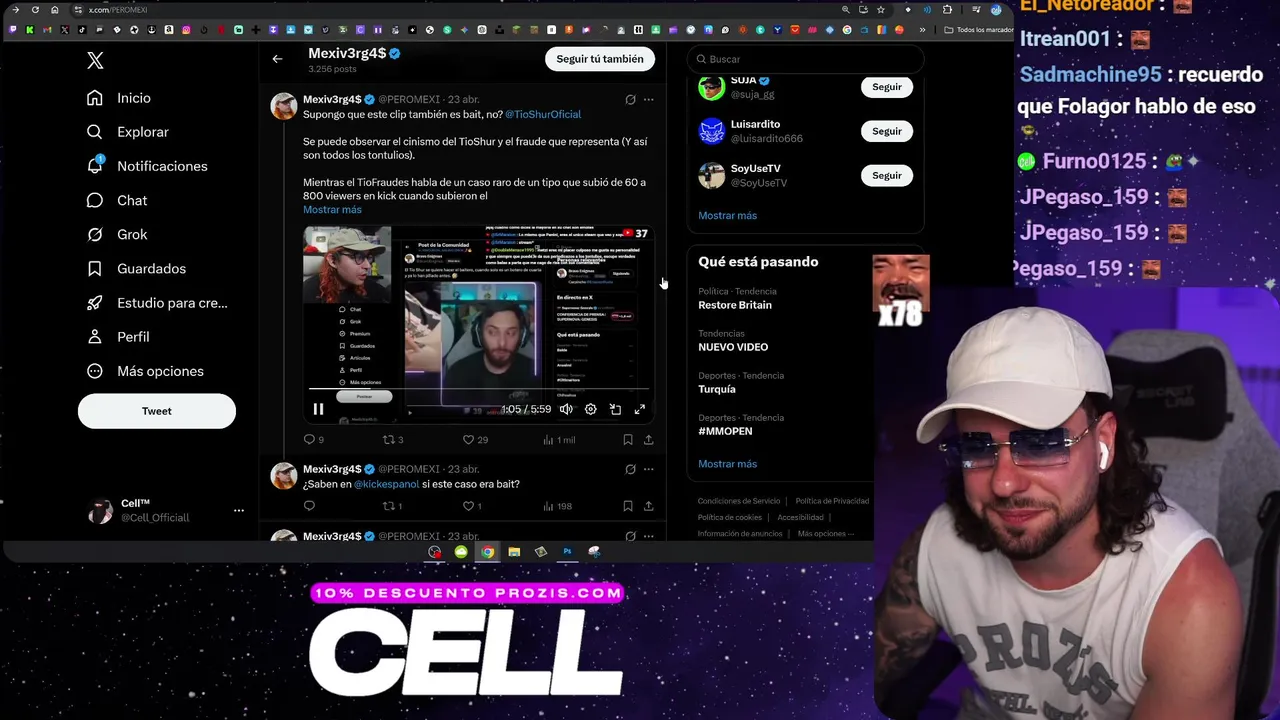Open the Chrome icon in the taskbar
Image resolution: width=1280 pixels, height=720 pixels.
pyautogui.click(x=487, y=552)
